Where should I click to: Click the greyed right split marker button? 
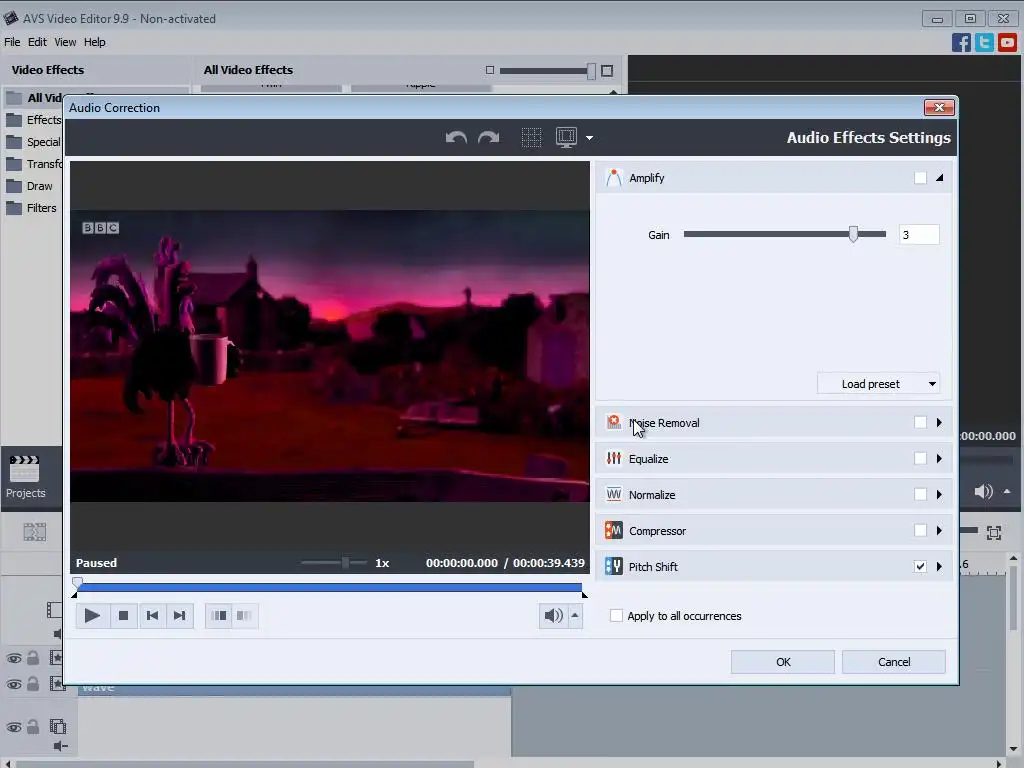tap(244, 615)
